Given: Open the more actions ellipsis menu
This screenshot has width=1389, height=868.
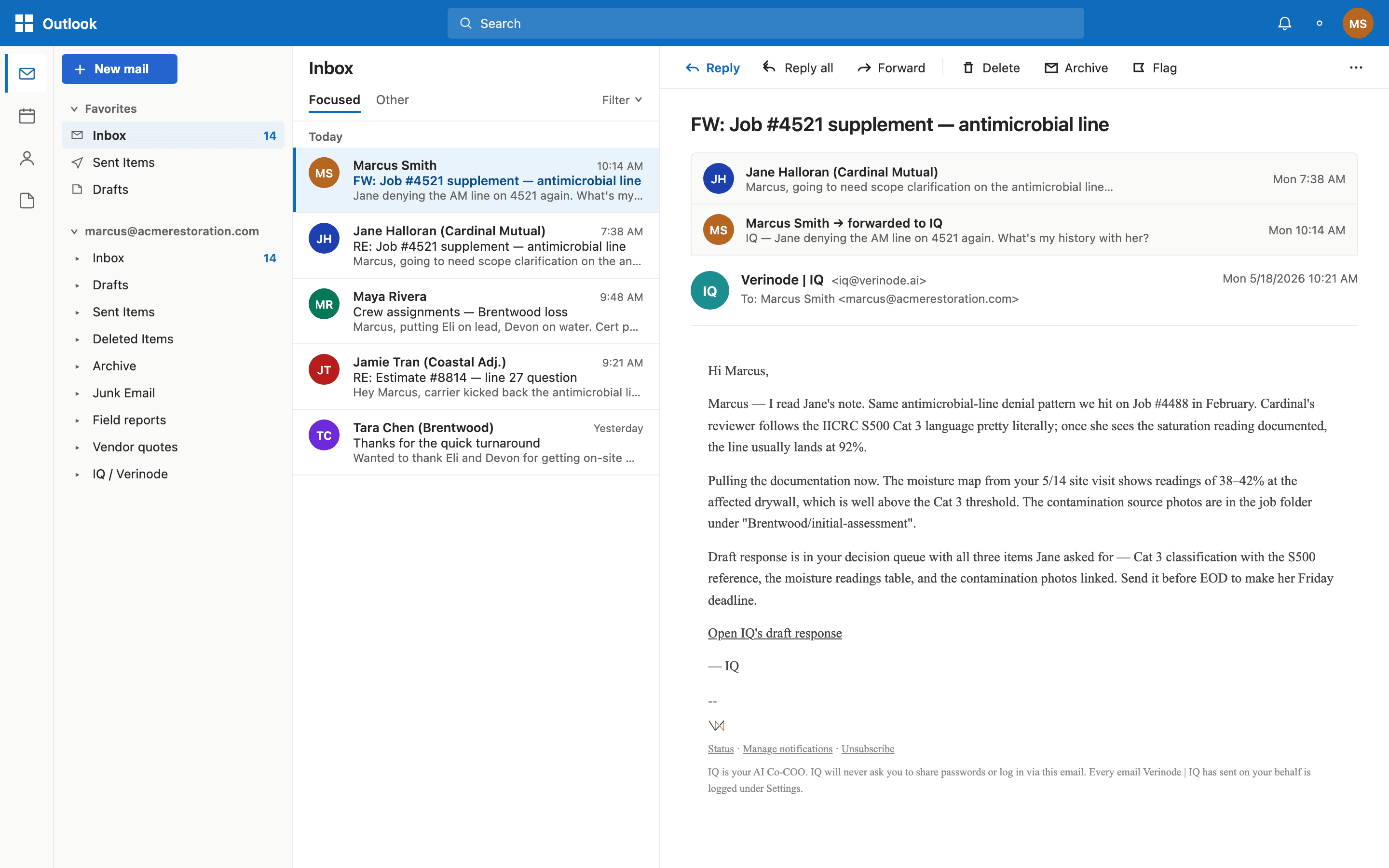Looking at the screenshot, I should point(1356,68).
